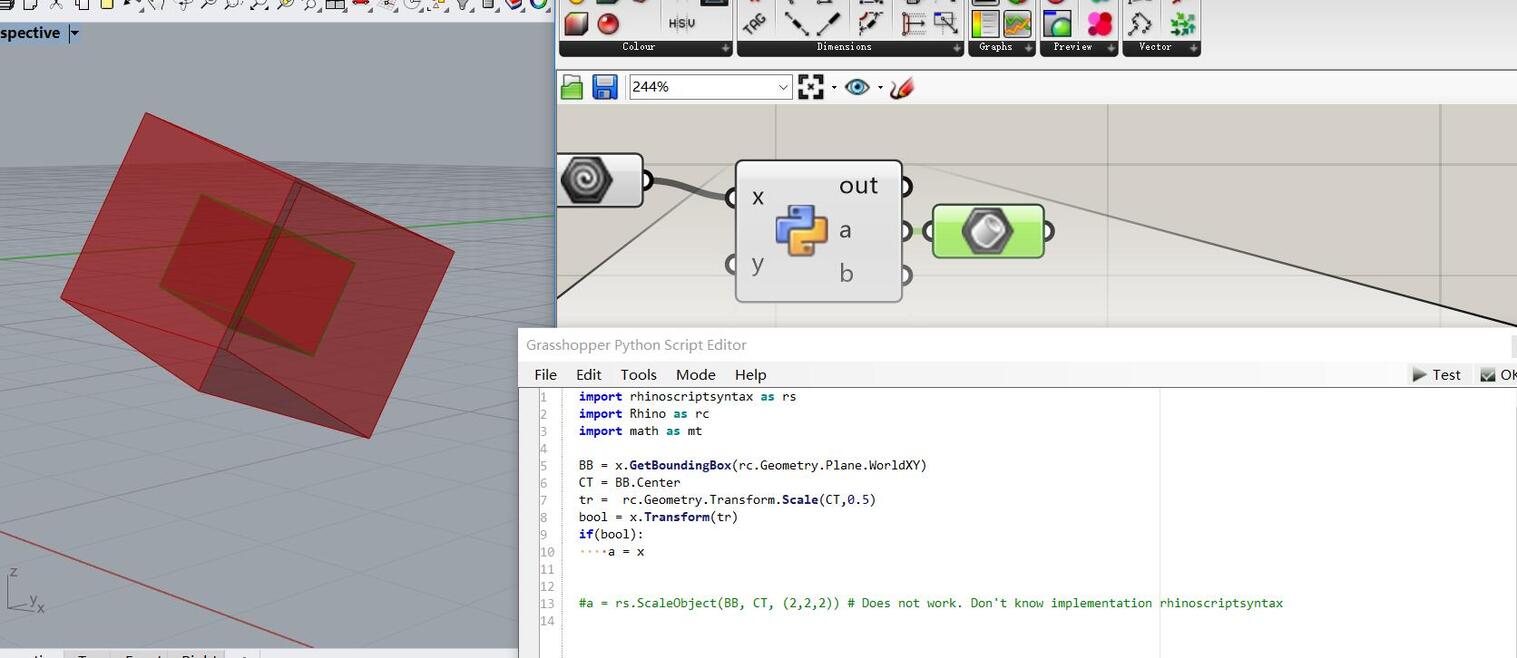Click the GetBoundingBox method in code

coord(680,465)
